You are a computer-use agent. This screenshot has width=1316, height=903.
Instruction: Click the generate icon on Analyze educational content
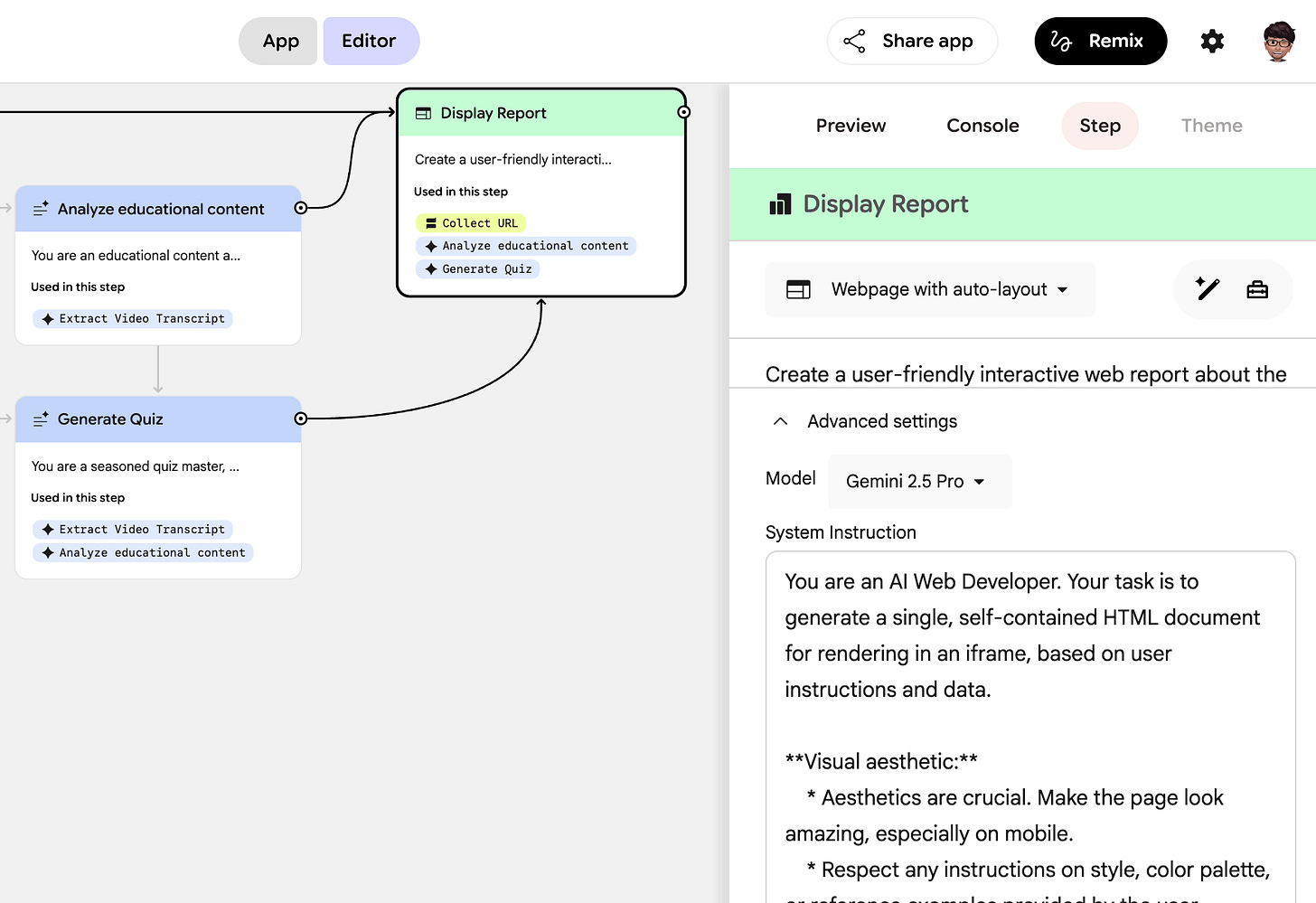click(x=41, y=209)
